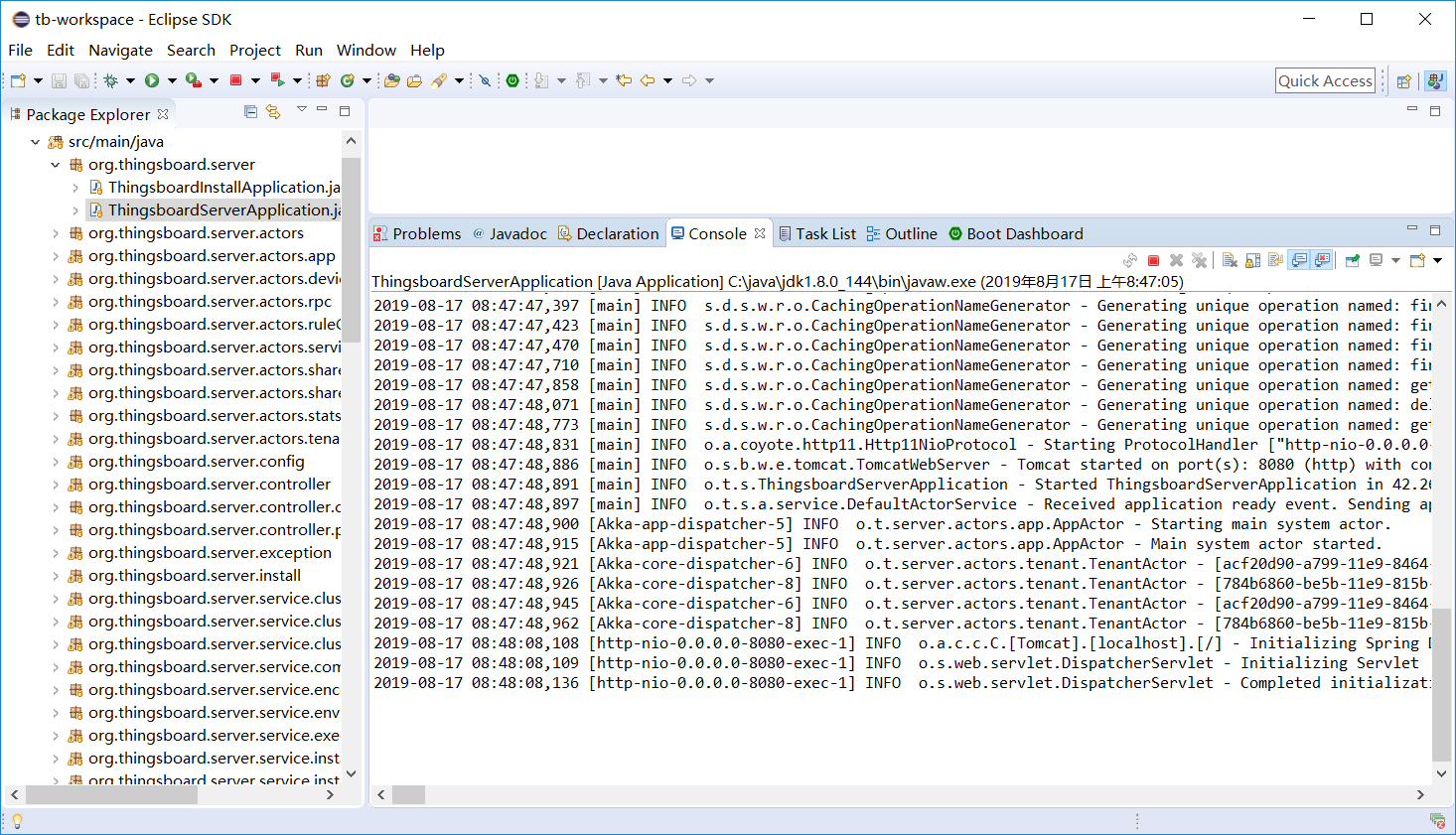Clear the Console output
Image resolution: width=1456 pixels, height=835 pixels.
click(x=1230, y=260)
